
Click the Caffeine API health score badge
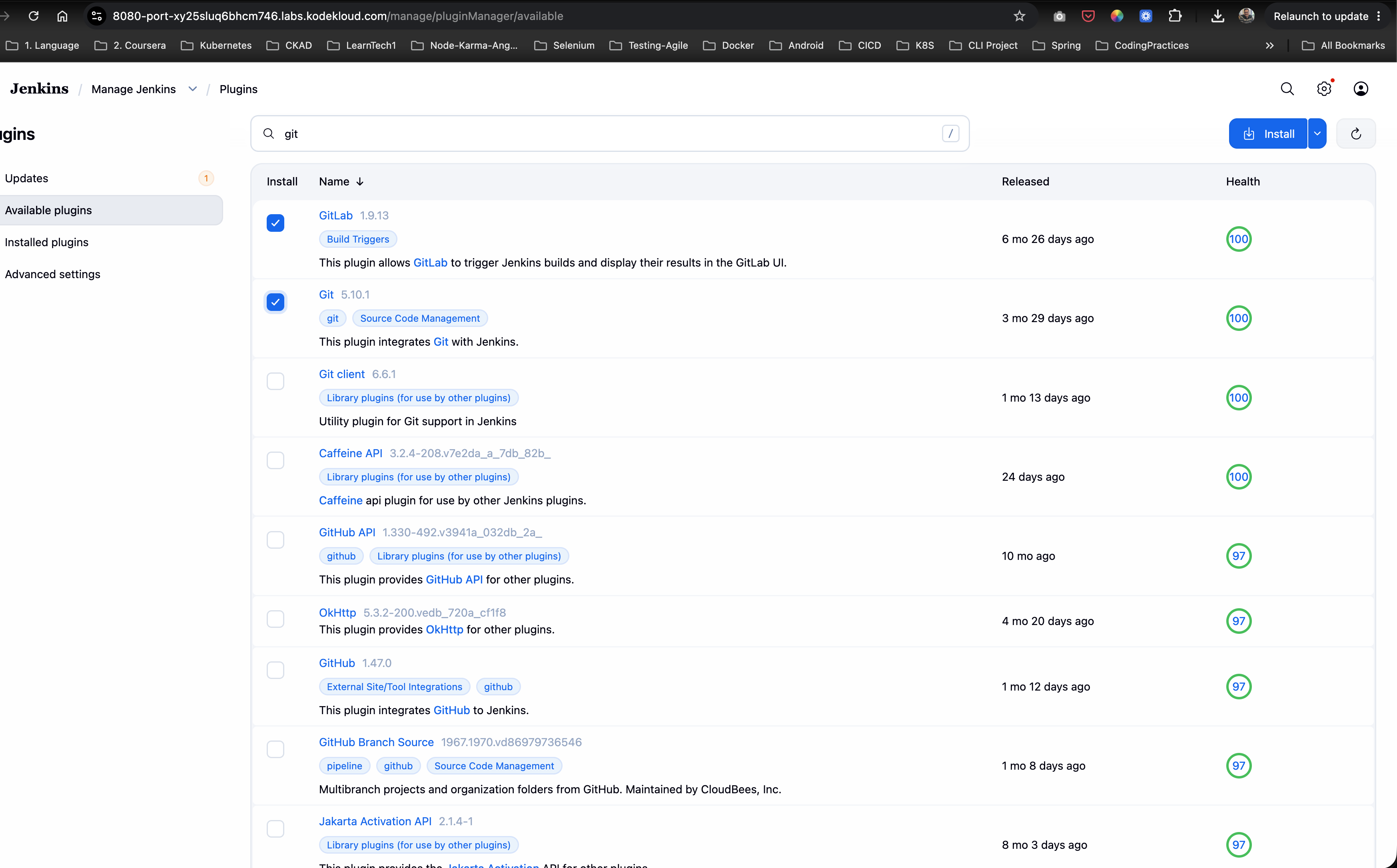tap(1239, 476)
